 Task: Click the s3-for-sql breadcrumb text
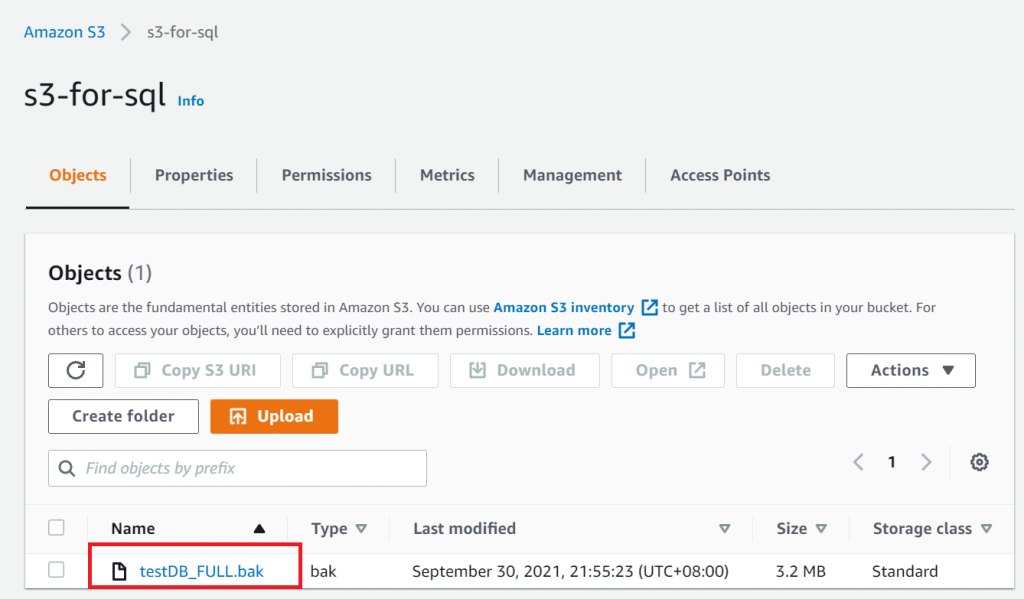[182, 32]
